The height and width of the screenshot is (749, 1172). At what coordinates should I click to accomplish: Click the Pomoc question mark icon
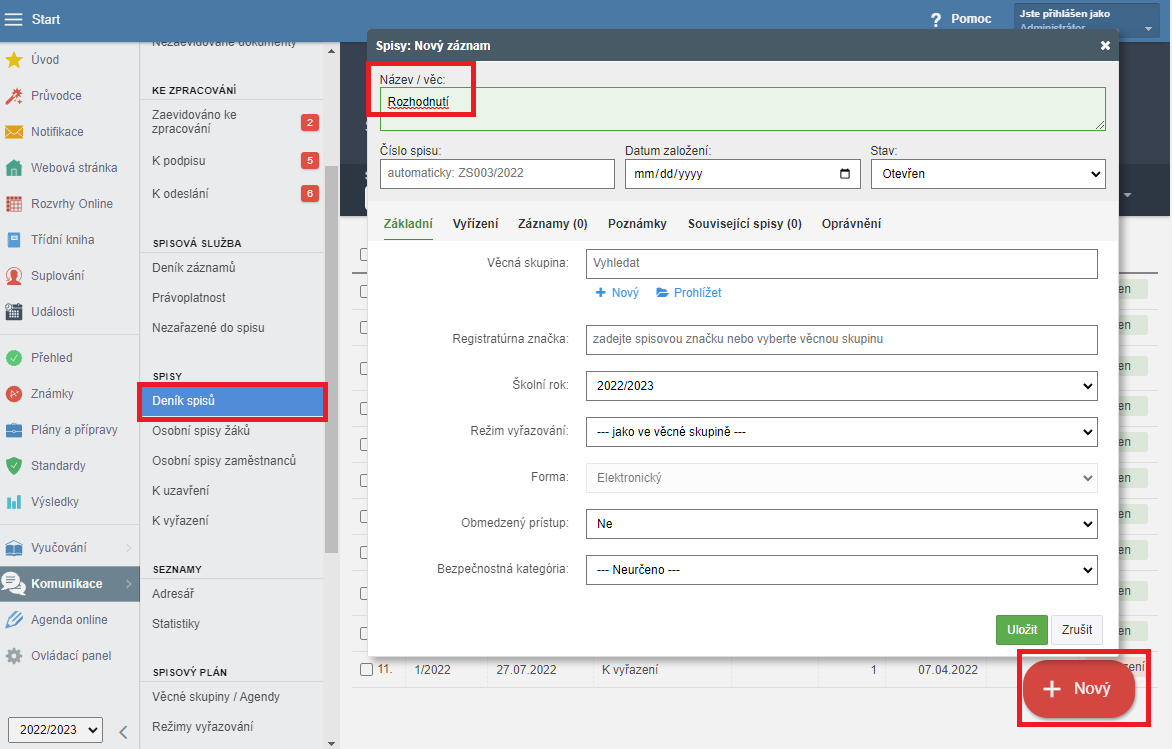coord(936,20)
